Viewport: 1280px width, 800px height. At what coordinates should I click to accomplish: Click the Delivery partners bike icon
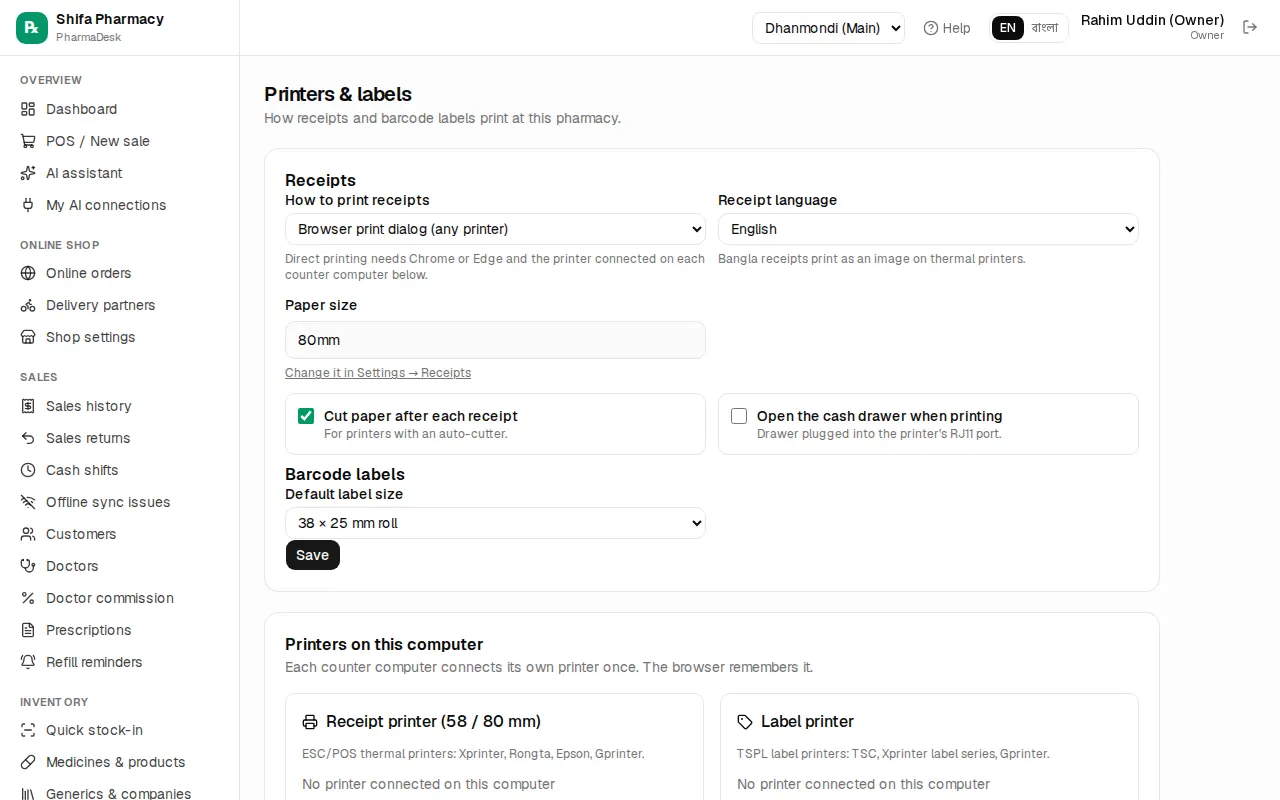[28, 305]
